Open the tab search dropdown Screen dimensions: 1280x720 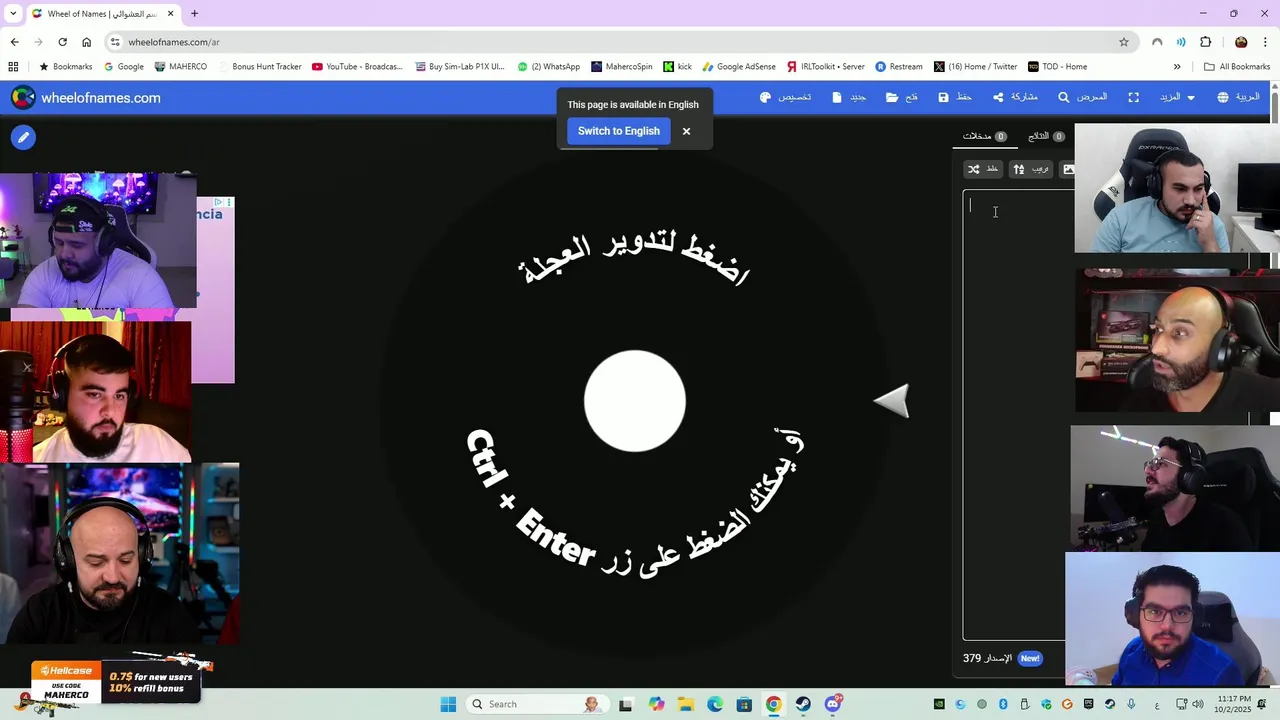click(x=13, y=14)
